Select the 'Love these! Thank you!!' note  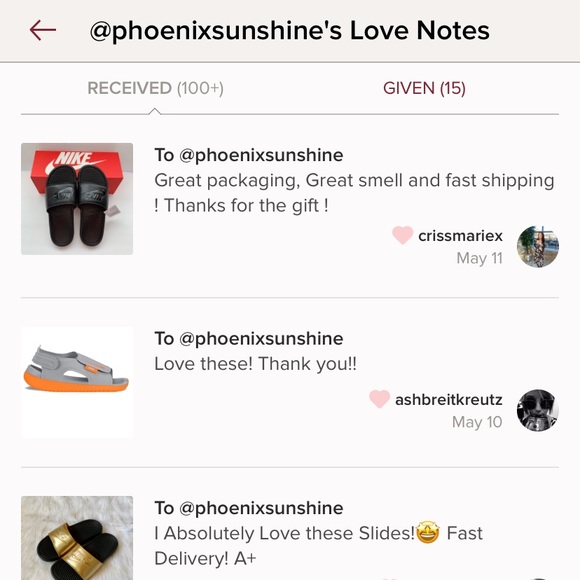[x=256, y=364]
